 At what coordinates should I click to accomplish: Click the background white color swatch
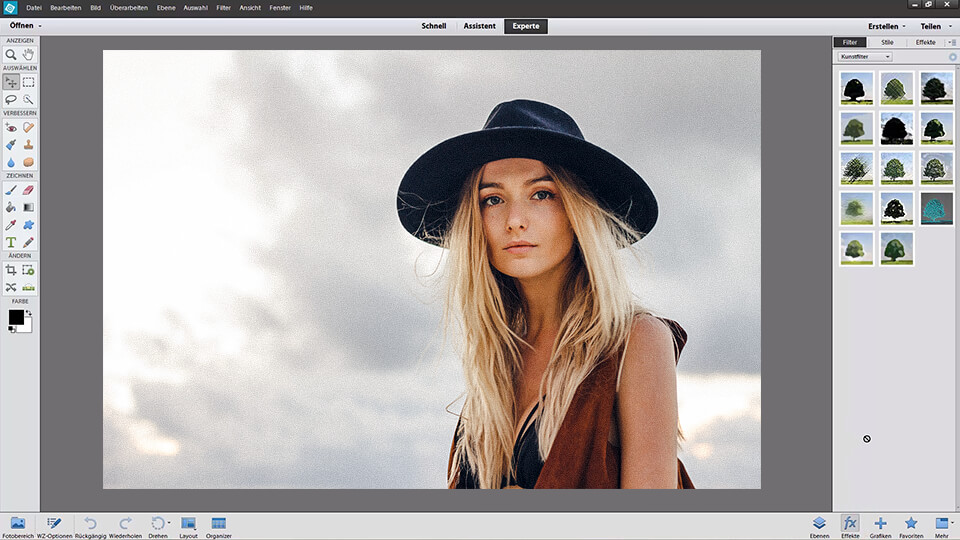27,327
